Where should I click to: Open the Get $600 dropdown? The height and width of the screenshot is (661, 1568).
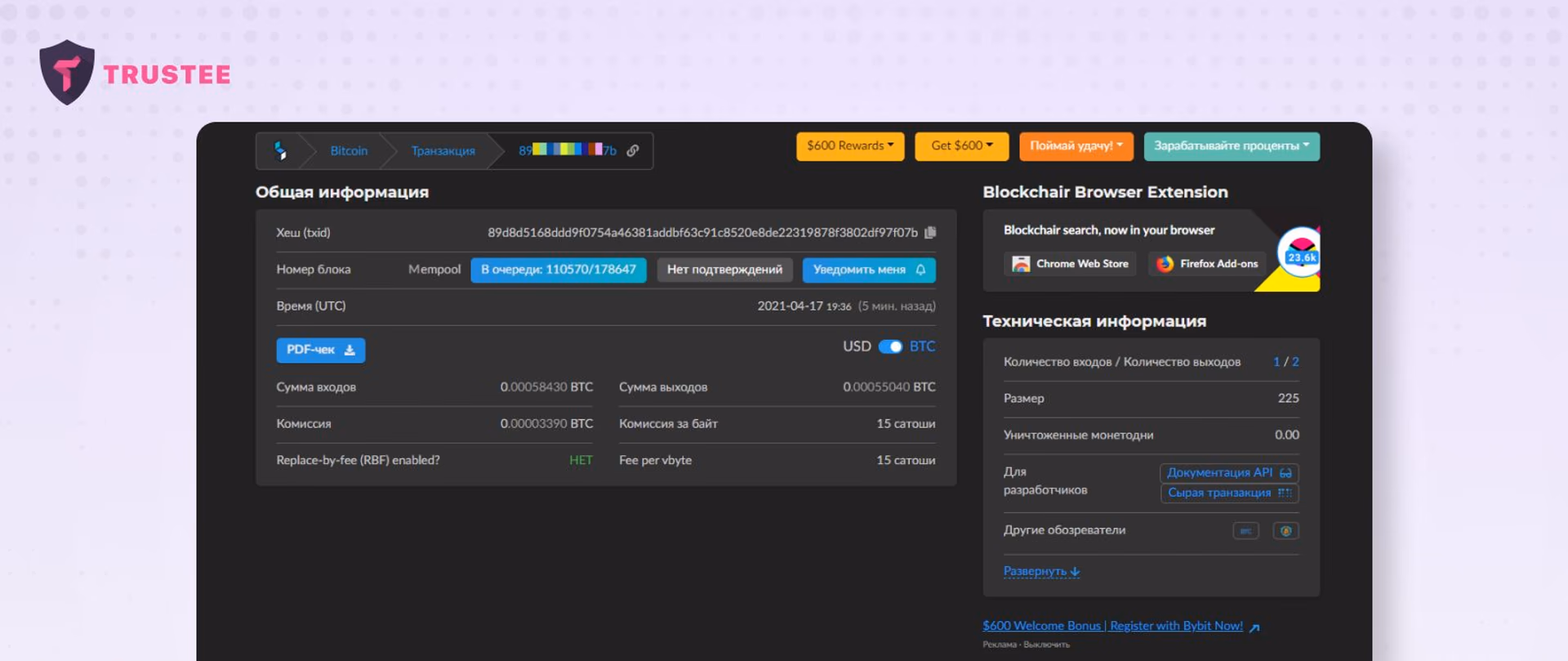pos(962,146)
